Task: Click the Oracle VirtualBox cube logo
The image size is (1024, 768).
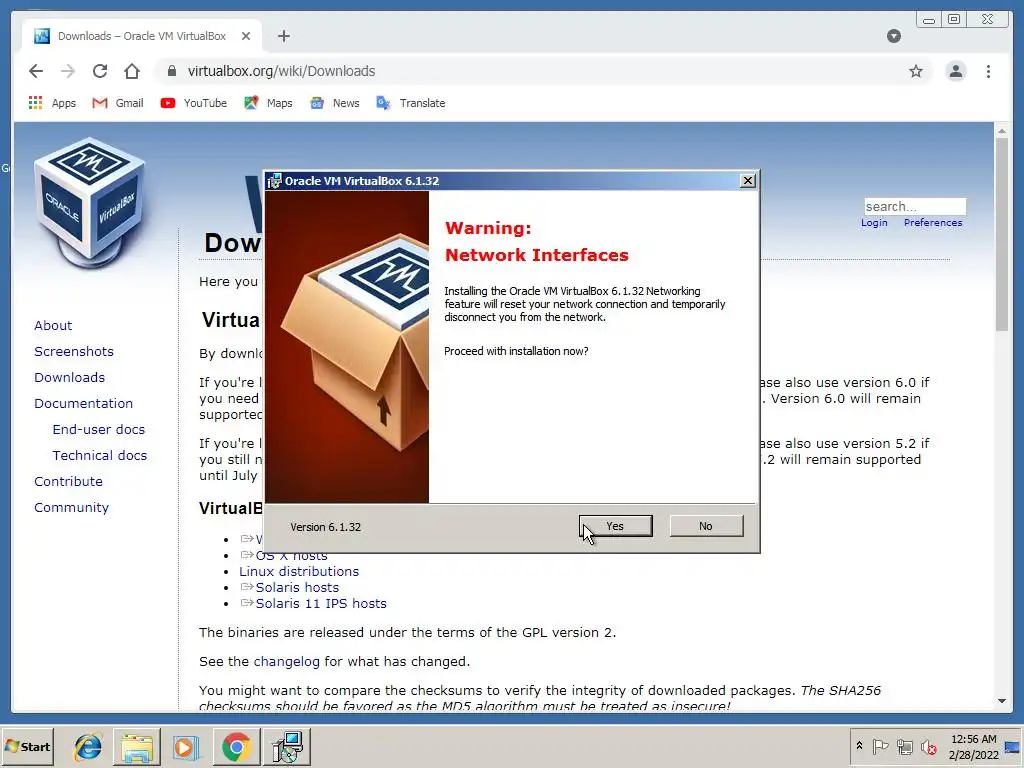Action: coord(89,202)
